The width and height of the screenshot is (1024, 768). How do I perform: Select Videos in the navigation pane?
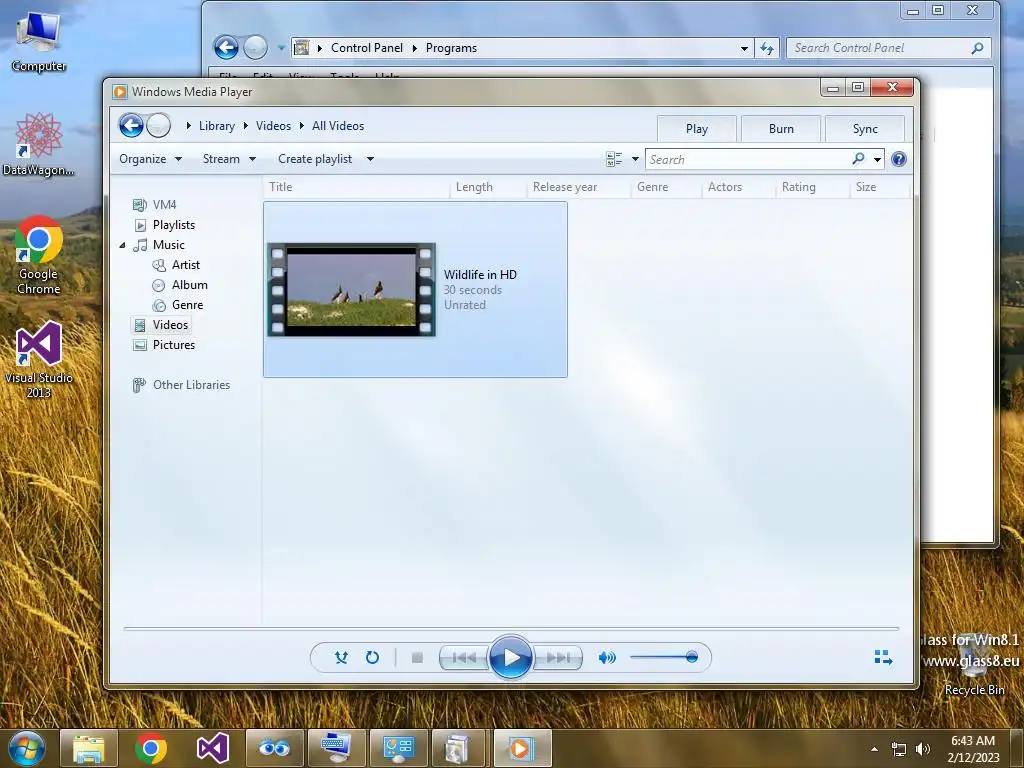(x=170, y=325)
